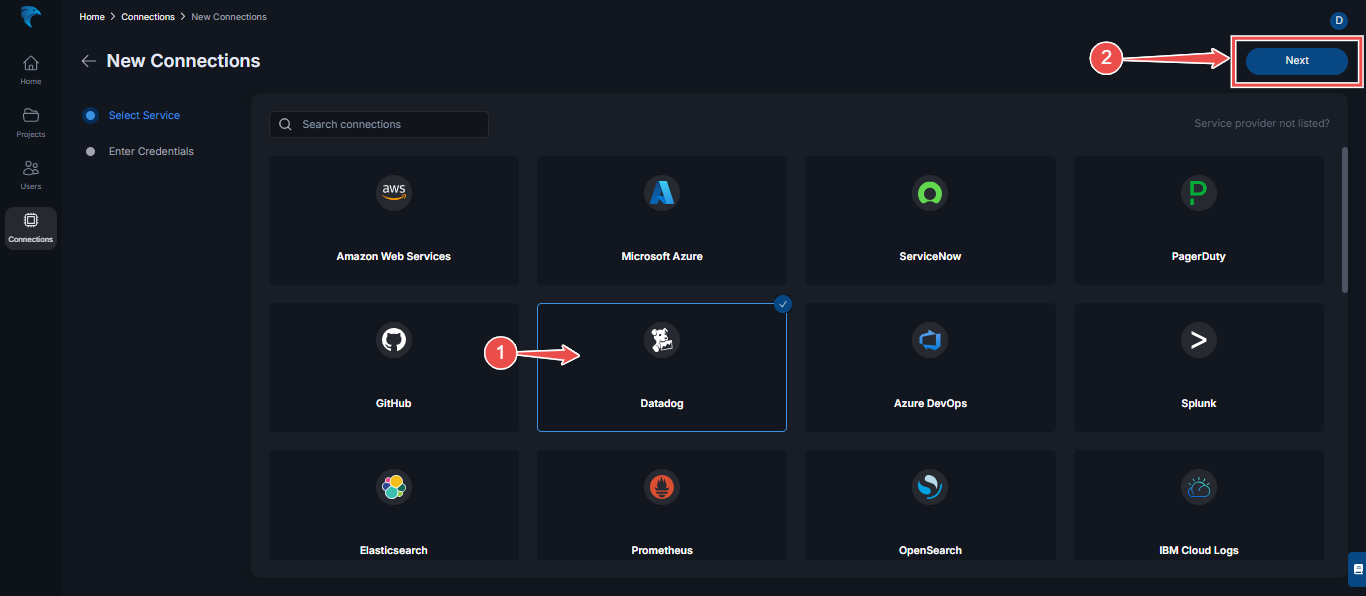Select the Prometheus connection icon
The width and height of the screenshot is (1366, 596).
[x=661, y=487]
